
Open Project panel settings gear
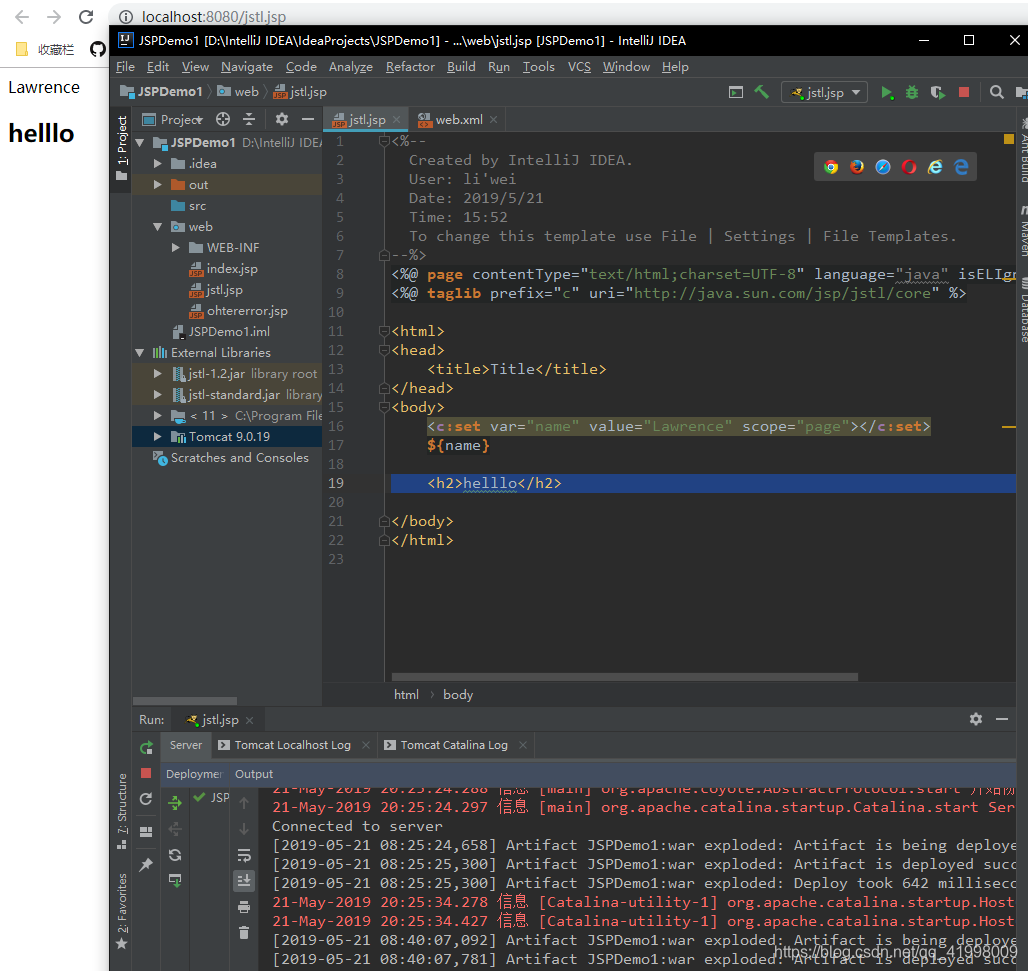pyautogui.click(x=282, y=119)
